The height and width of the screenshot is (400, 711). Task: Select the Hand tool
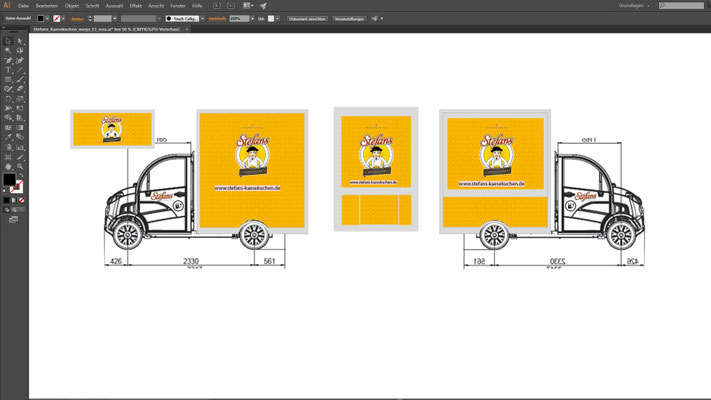tap(8, 166)
